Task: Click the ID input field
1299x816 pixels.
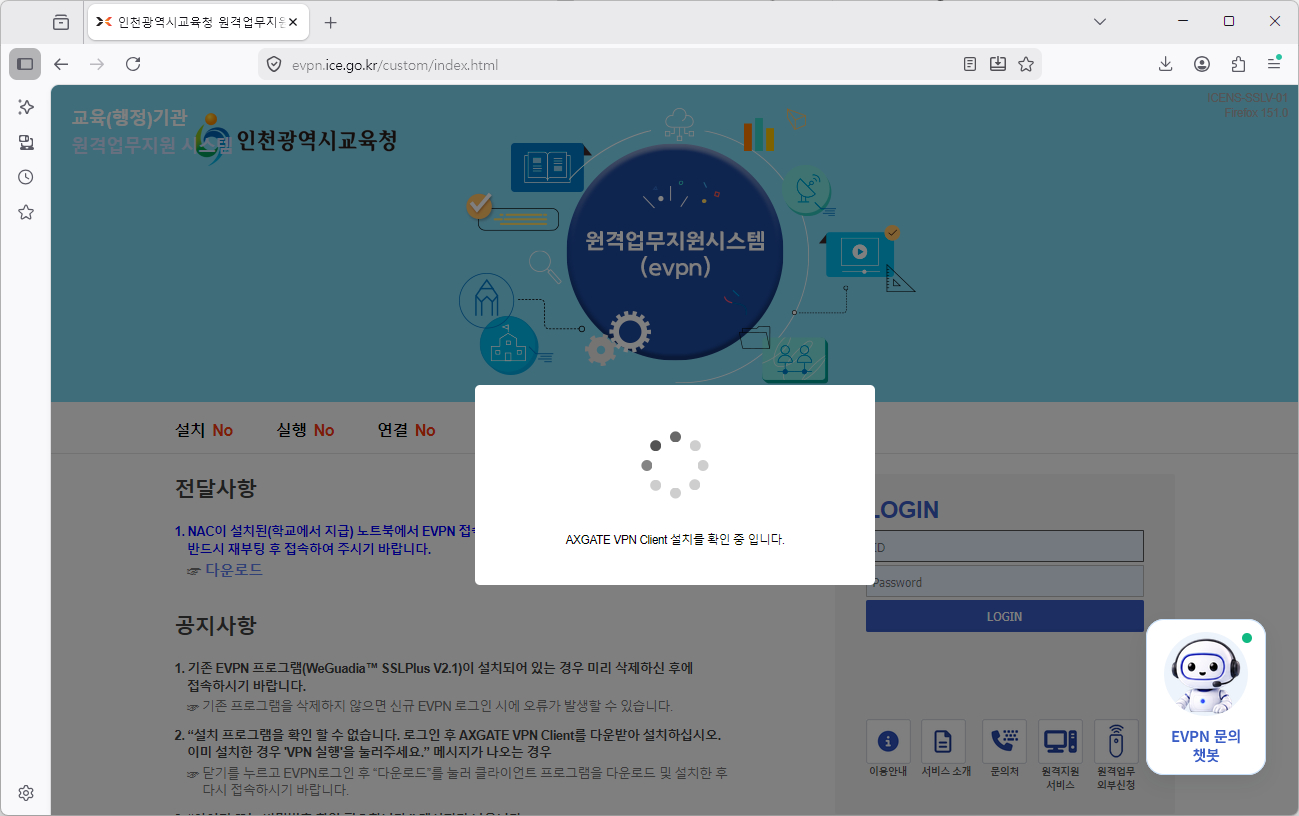Action: pos(1004,546)
